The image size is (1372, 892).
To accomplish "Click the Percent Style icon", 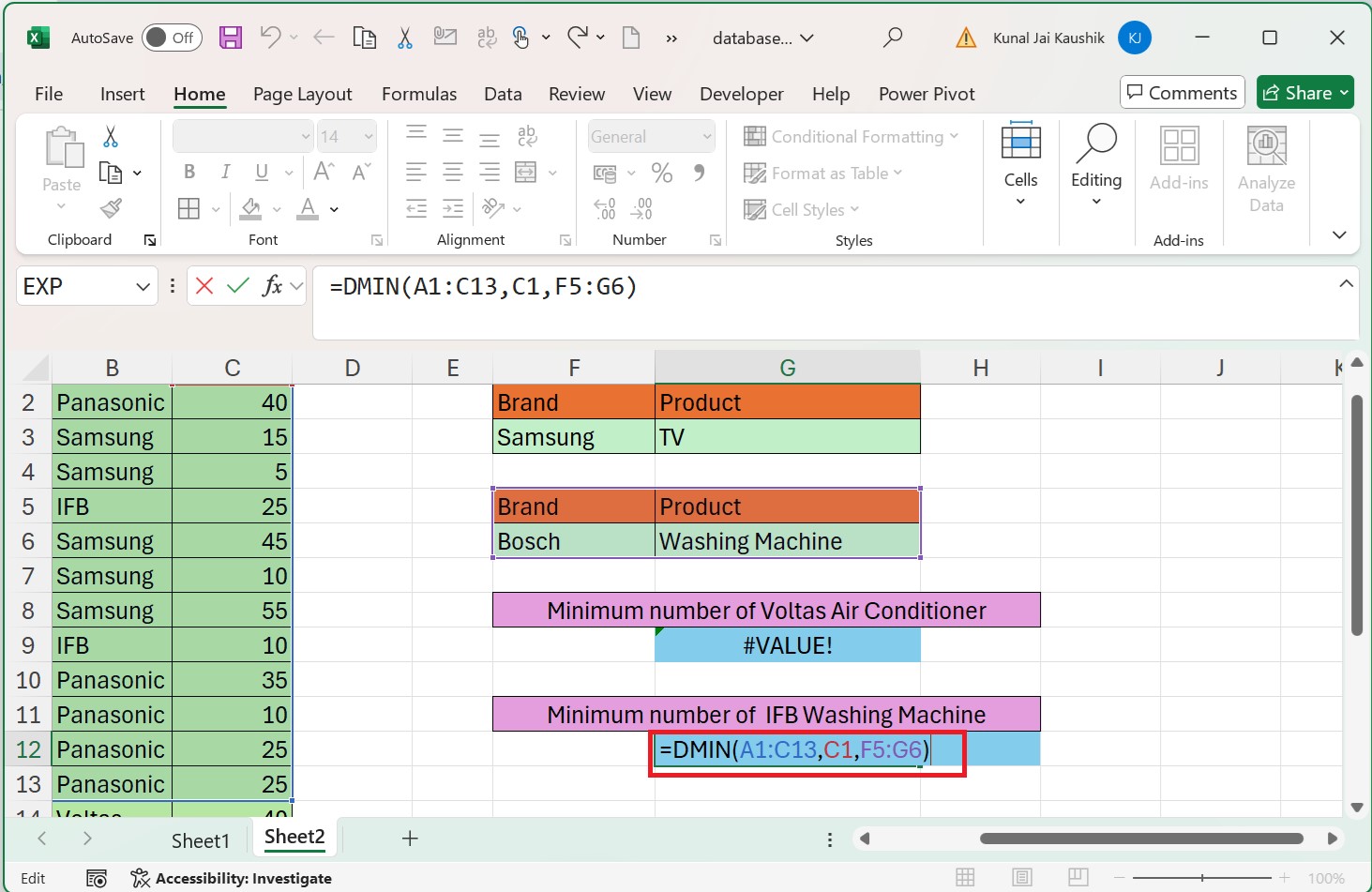I will [662, 173].
